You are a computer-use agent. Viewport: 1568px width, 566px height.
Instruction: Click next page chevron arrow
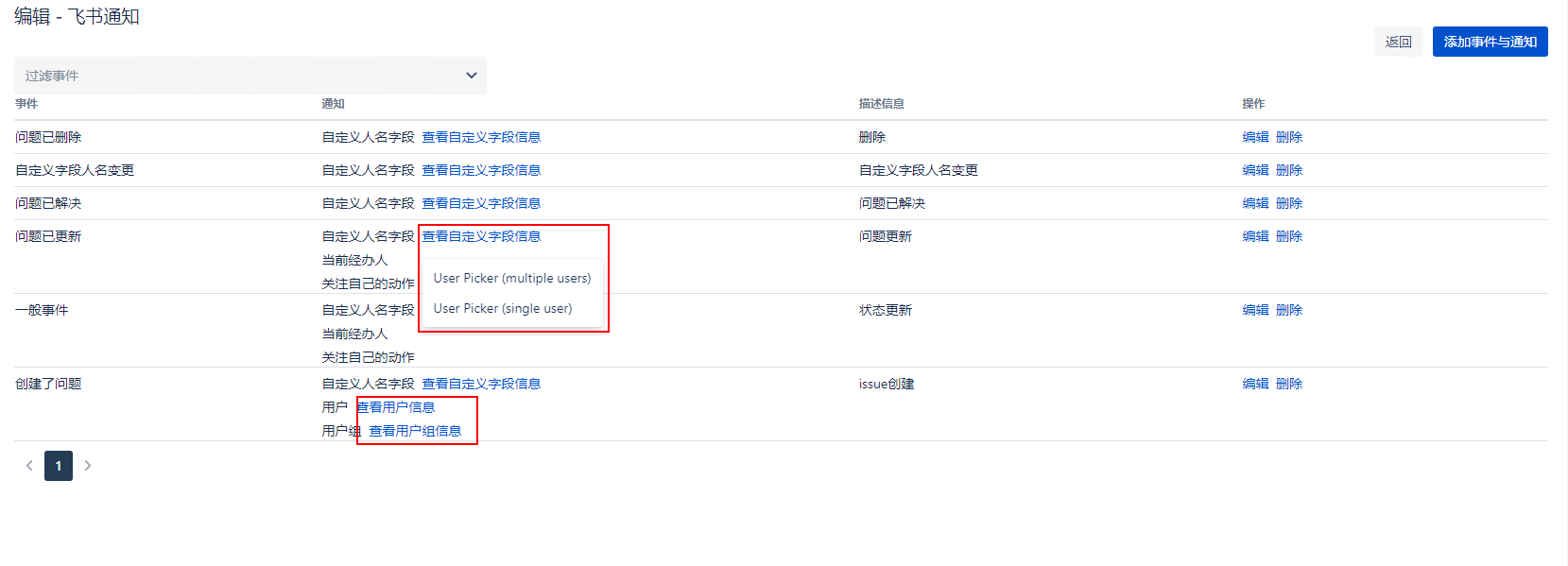pos(88,465)
